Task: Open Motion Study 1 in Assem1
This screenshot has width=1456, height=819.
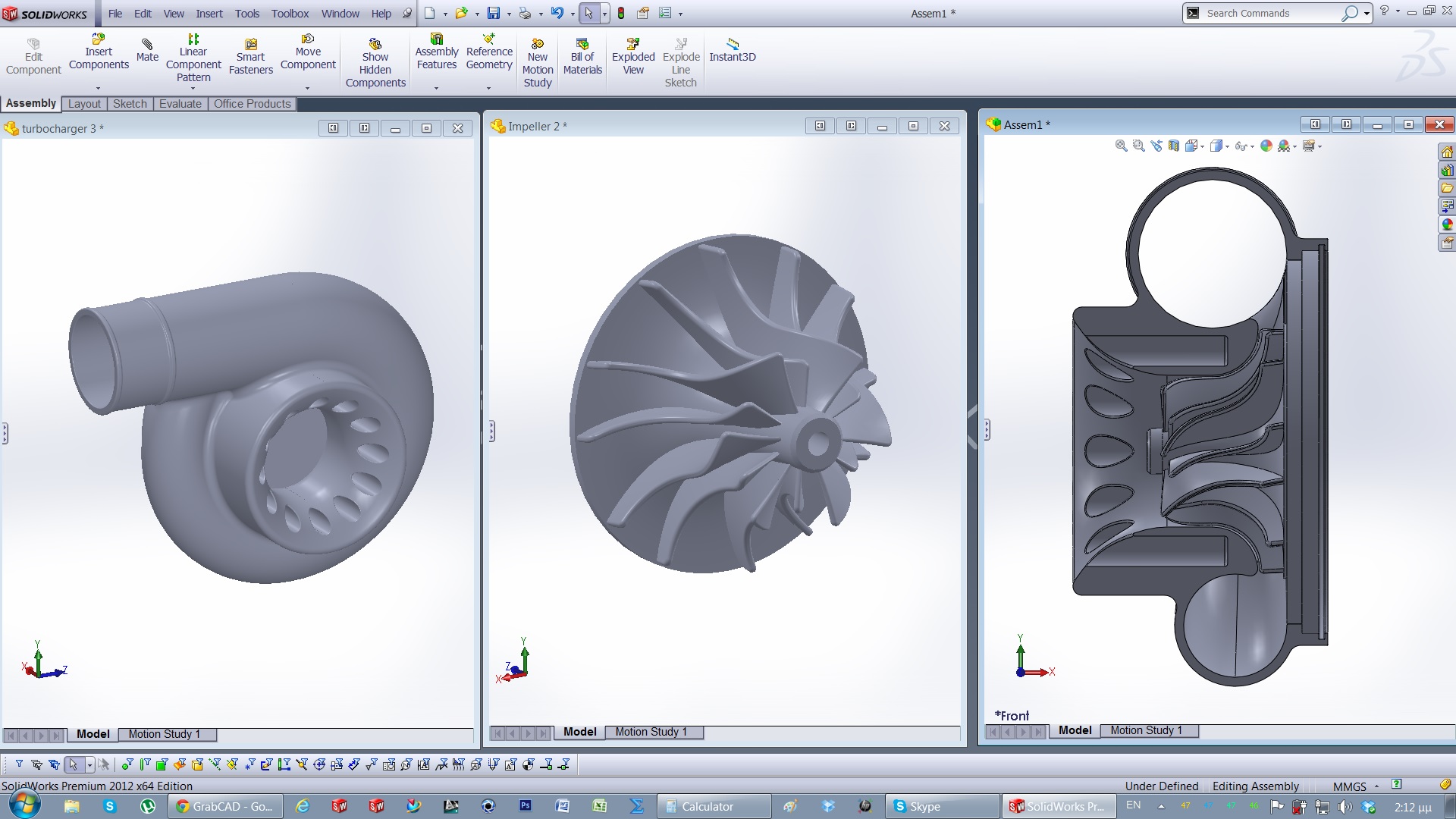Action: 1146,730
